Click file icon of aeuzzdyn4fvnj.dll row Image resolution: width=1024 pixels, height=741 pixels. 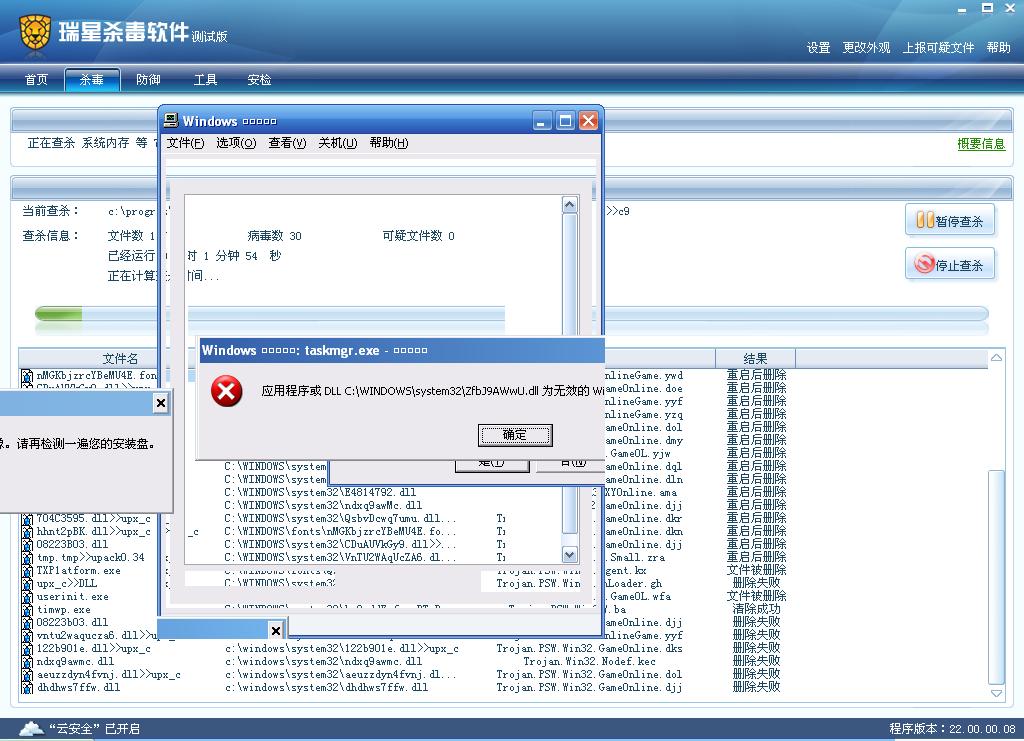tap(27, 676)
